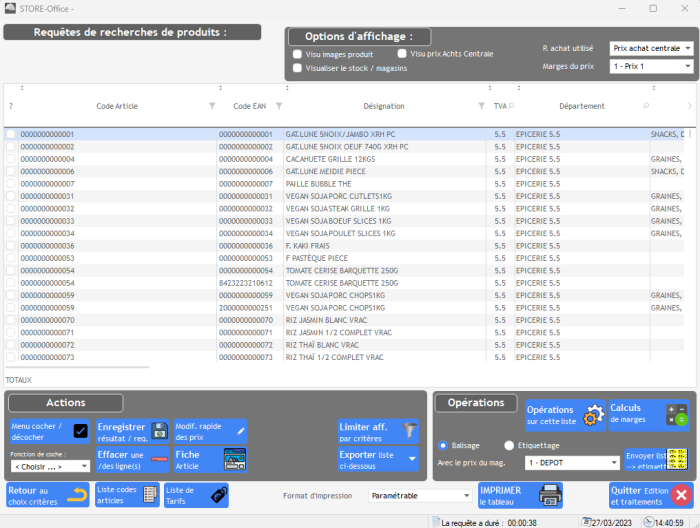Viewport: 700px width, 528px height.
Task: Enable Visu images produit checkbox
Action: 297,54
